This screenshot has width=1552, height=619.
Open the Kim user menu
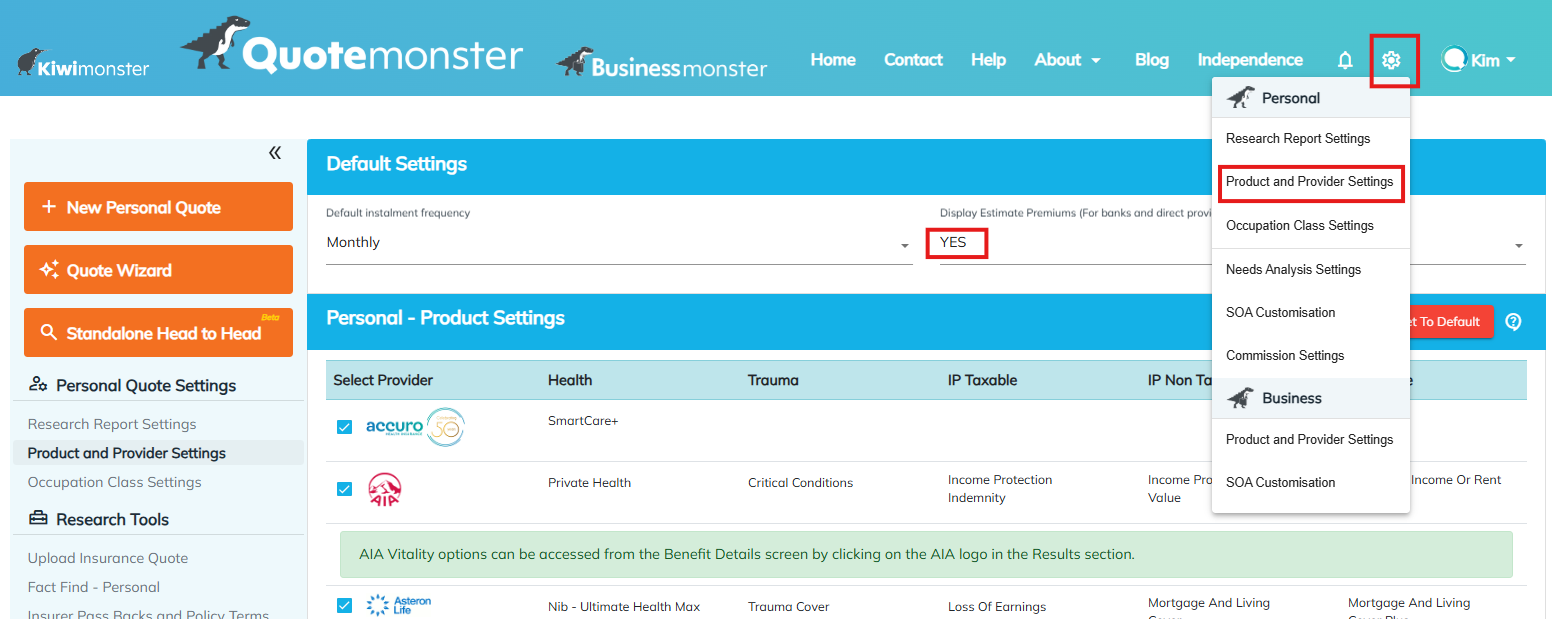[x=1479, y=60]
